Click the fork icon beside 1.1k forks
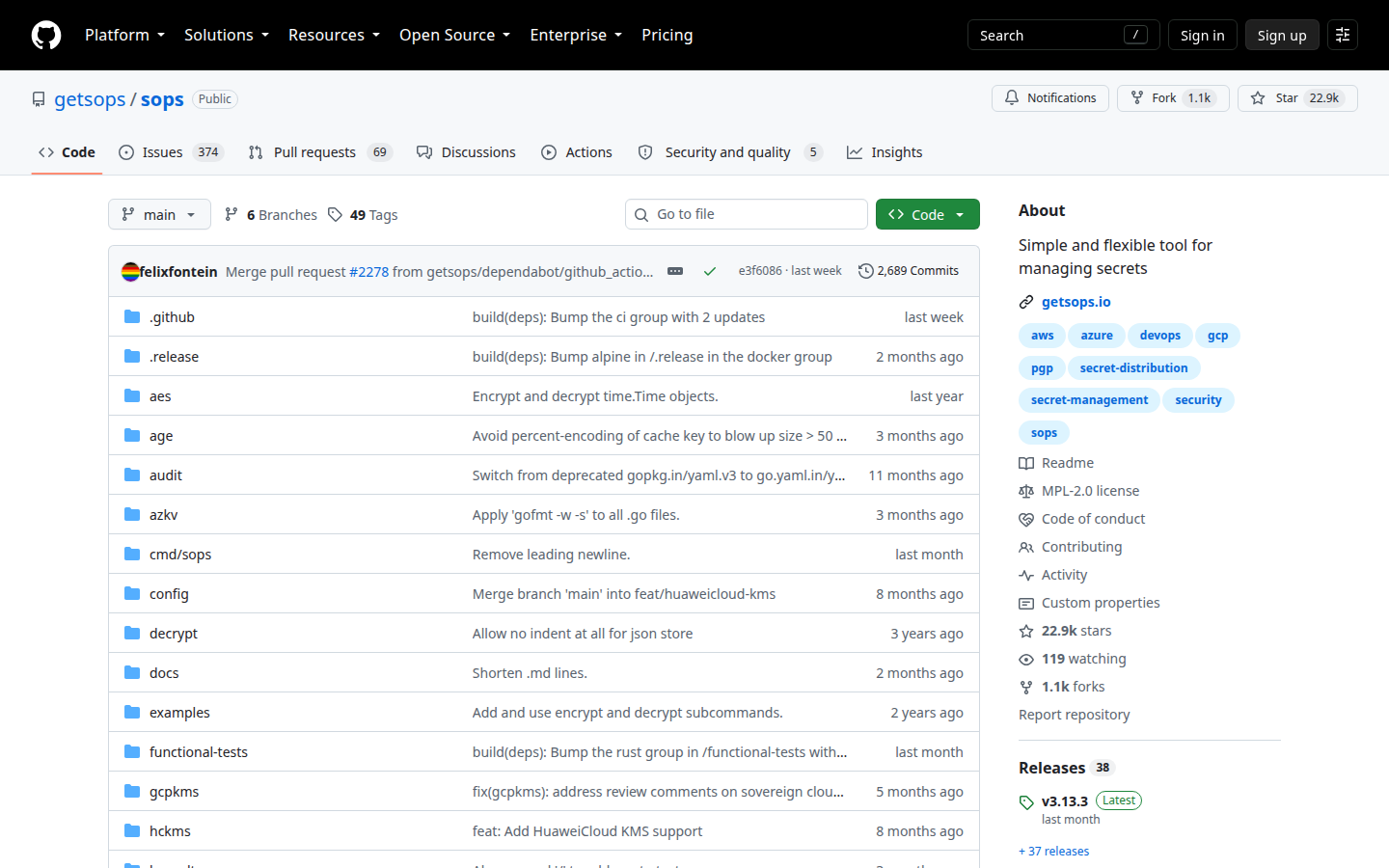Image resolution: width=1389 pixels, height=868 pixels. (x=1026, y=687)
